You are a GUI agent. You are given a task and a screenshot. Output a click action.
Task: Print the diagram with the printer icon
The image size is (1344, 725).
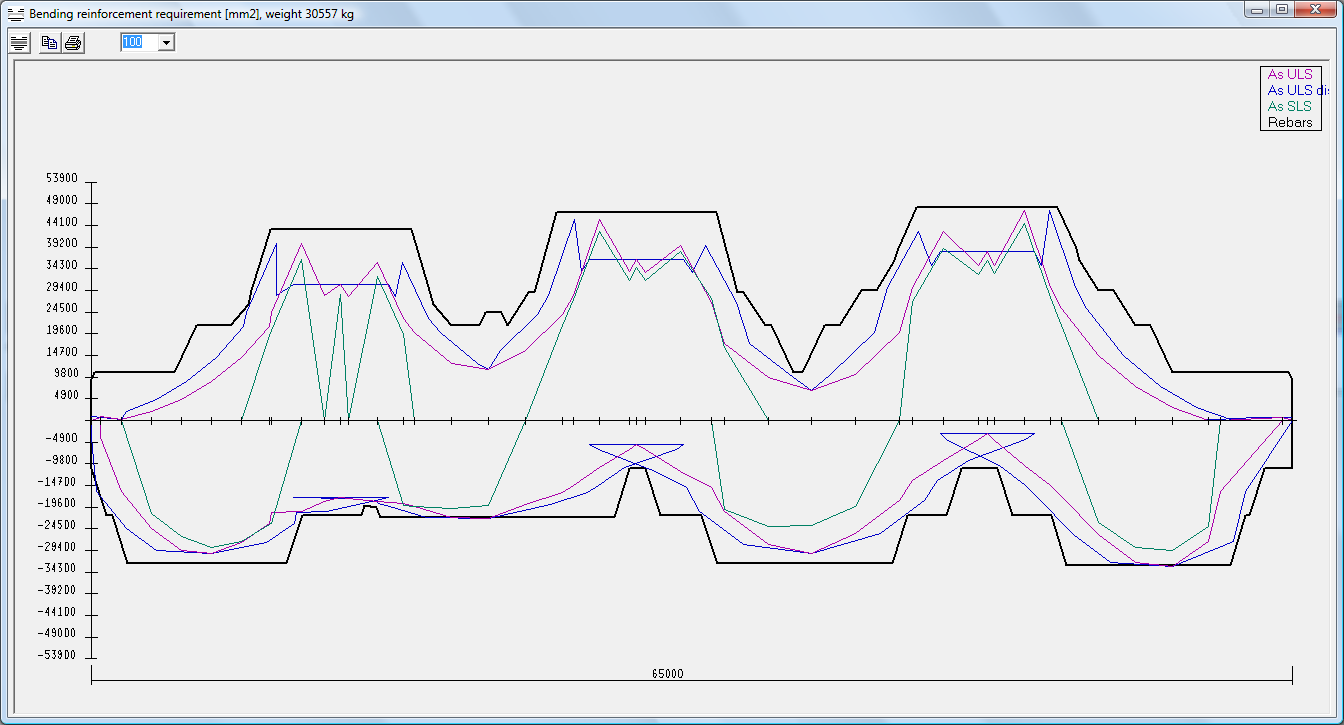(x=73, y=43)
